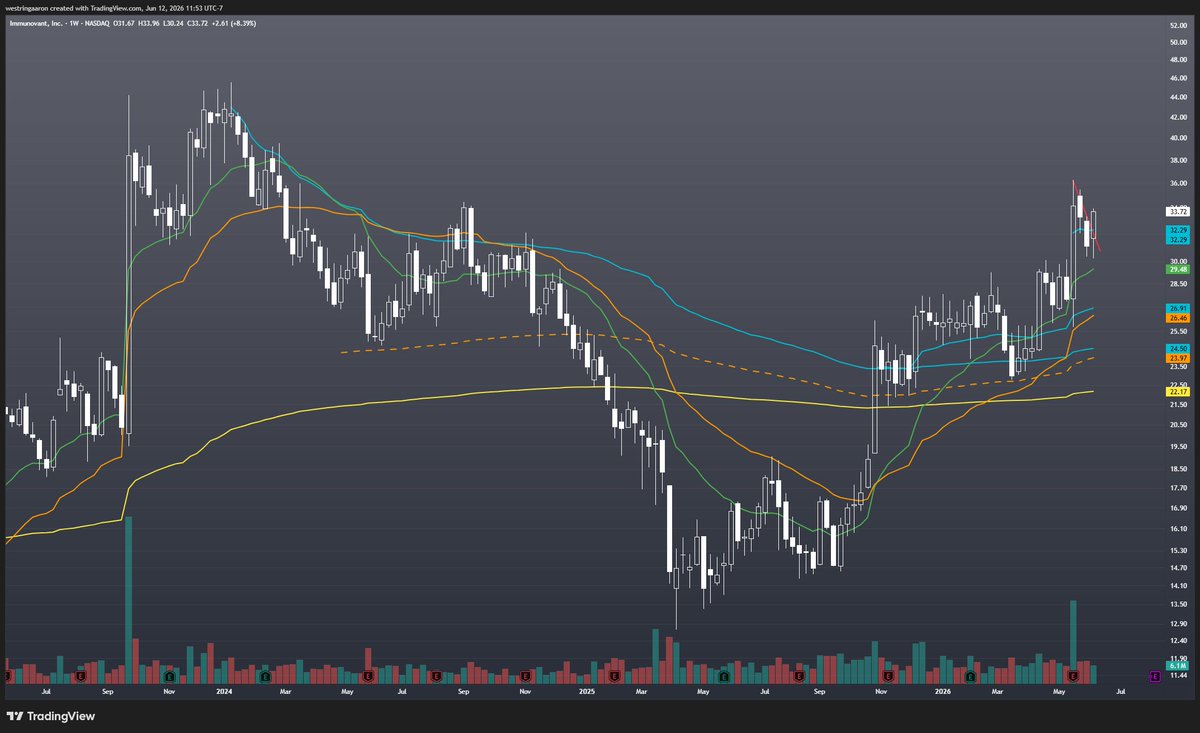This screenshot has width=1200, height=733.
Task: Select the dashed orange moving average line
Action: point(720,360)
